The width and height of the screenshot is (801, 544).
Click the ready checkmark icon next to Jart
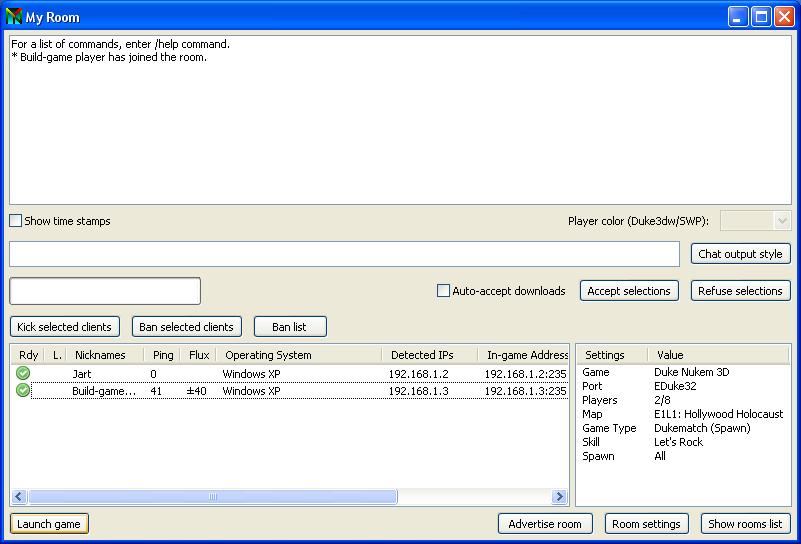click(23, 374)
